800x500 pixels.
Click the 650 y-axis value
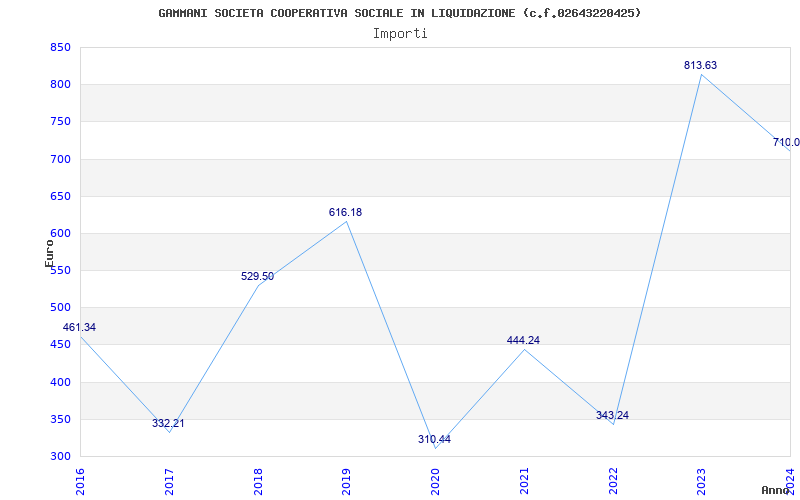(60, 196)
